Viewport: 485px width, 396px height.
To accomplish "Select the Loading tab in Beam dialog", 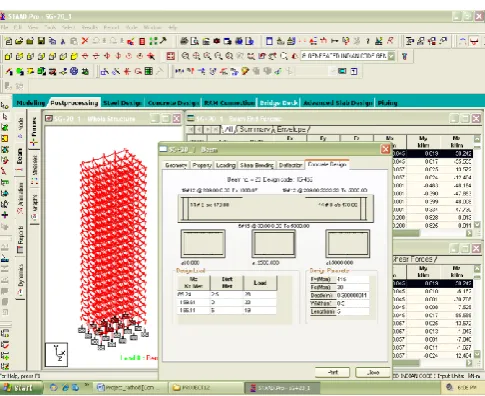I will [226, 165].
